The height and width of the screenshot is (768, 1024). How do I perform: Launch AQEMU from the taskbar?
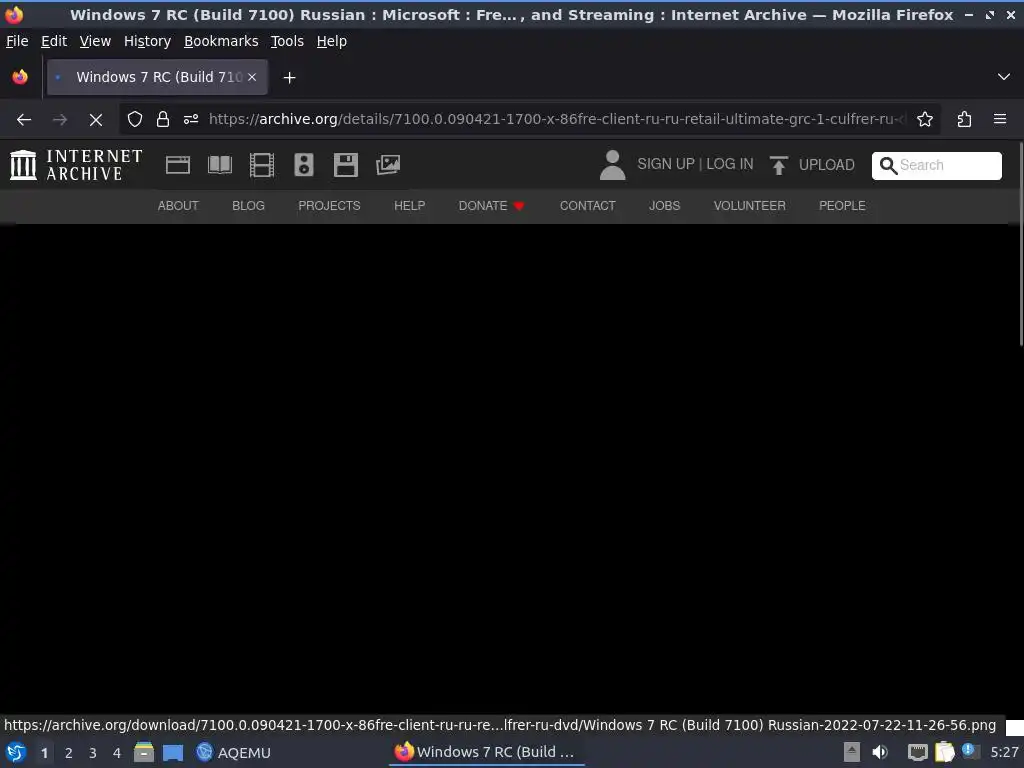pos(233,752)
